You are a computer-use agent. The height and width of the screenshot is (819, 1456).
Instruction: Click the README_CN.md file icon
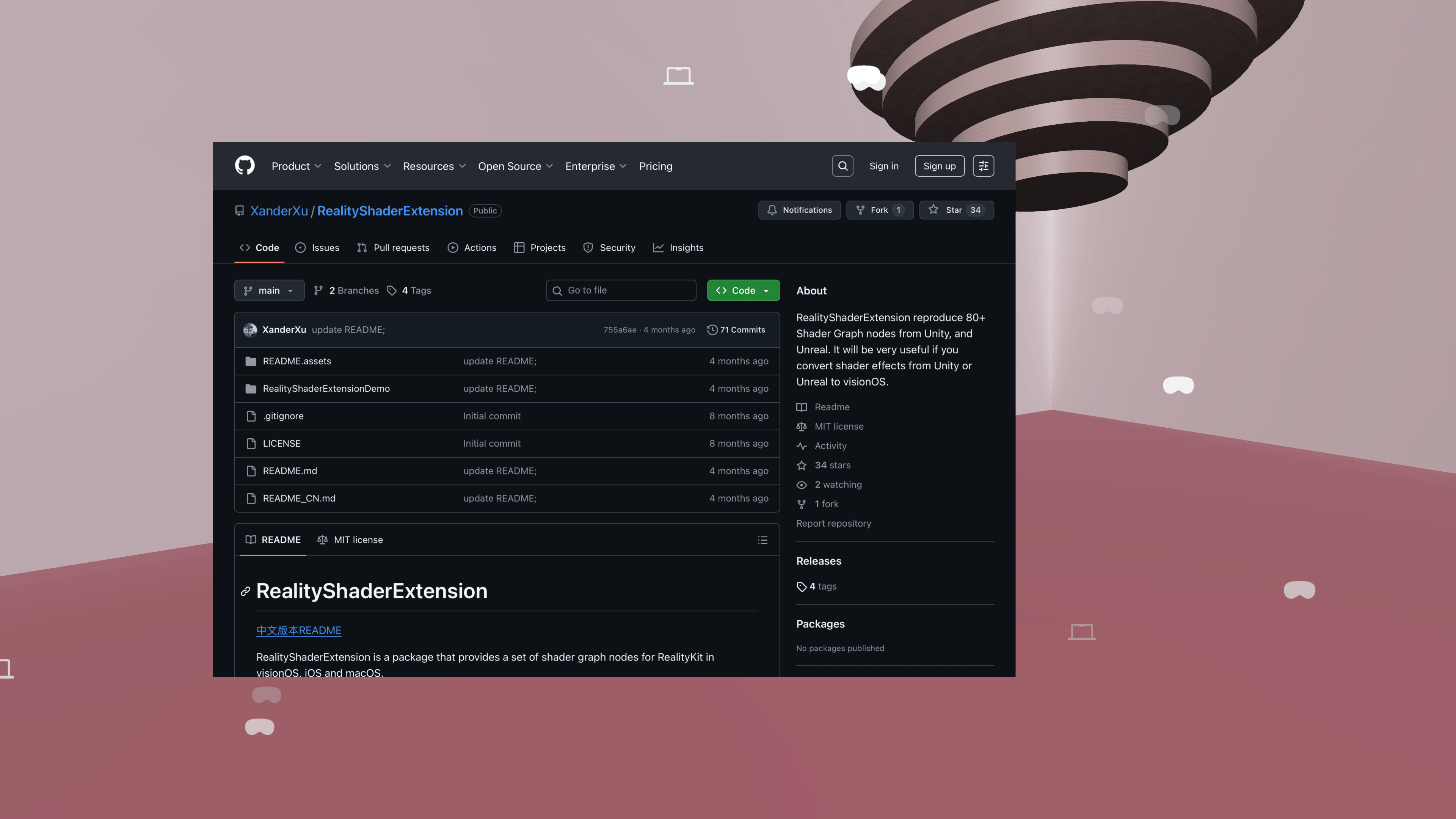click(x=251, y=498)
